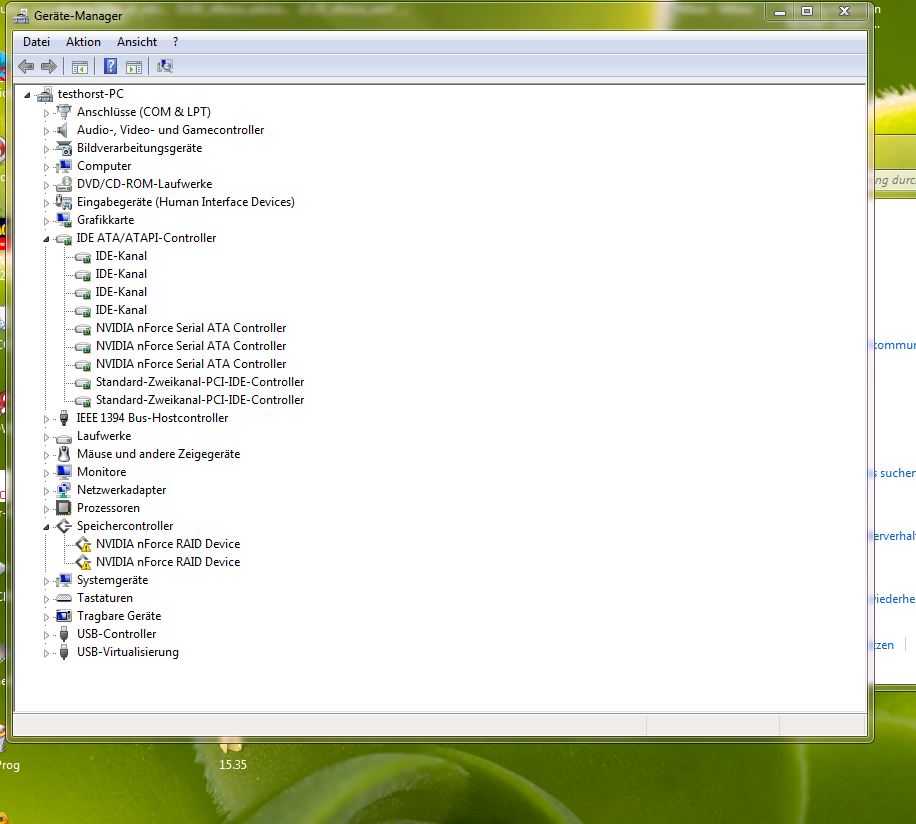
Task: Toggle the action pane toolbar icon
Action: click(134, 67)
